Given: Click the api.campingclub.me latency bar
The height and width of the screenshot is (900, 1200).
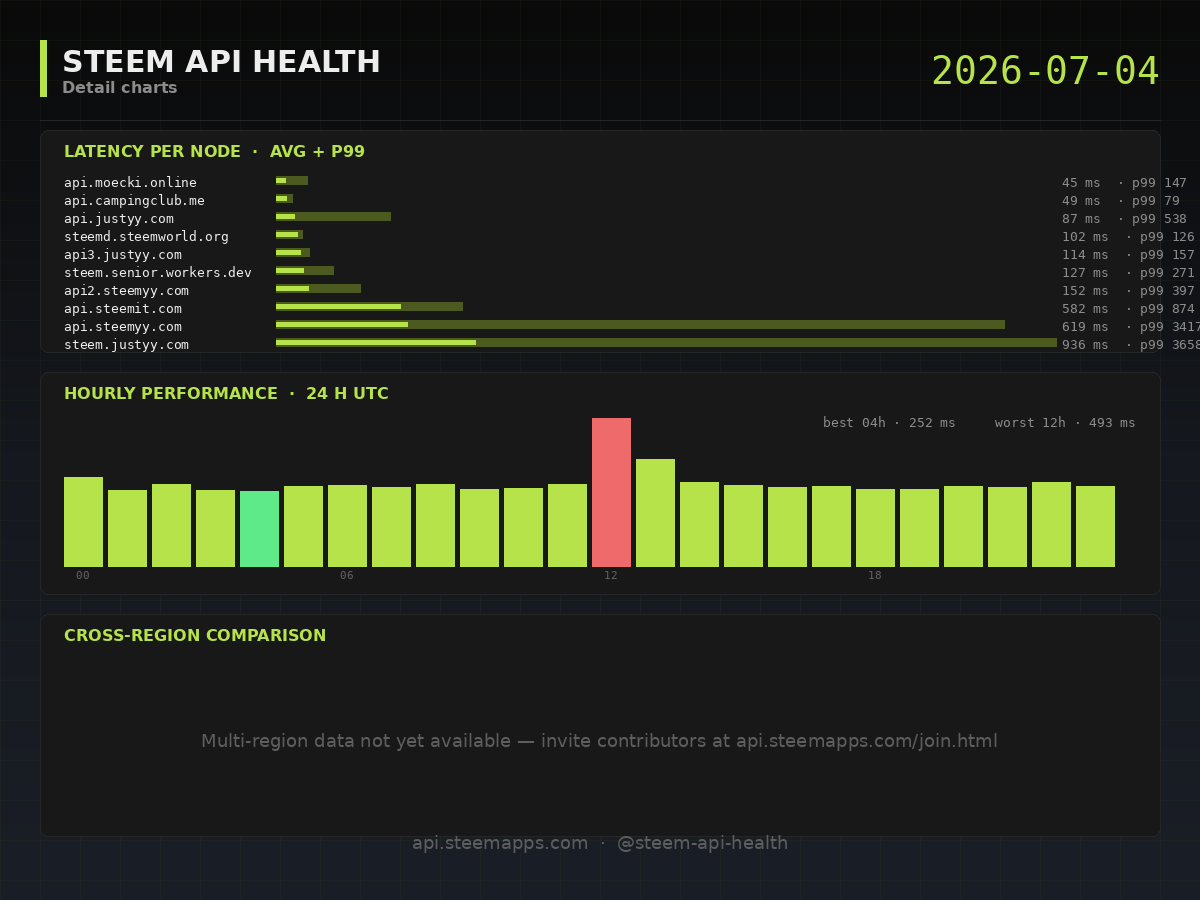Looking at the screenshot, I should click(x=284, y=199).
